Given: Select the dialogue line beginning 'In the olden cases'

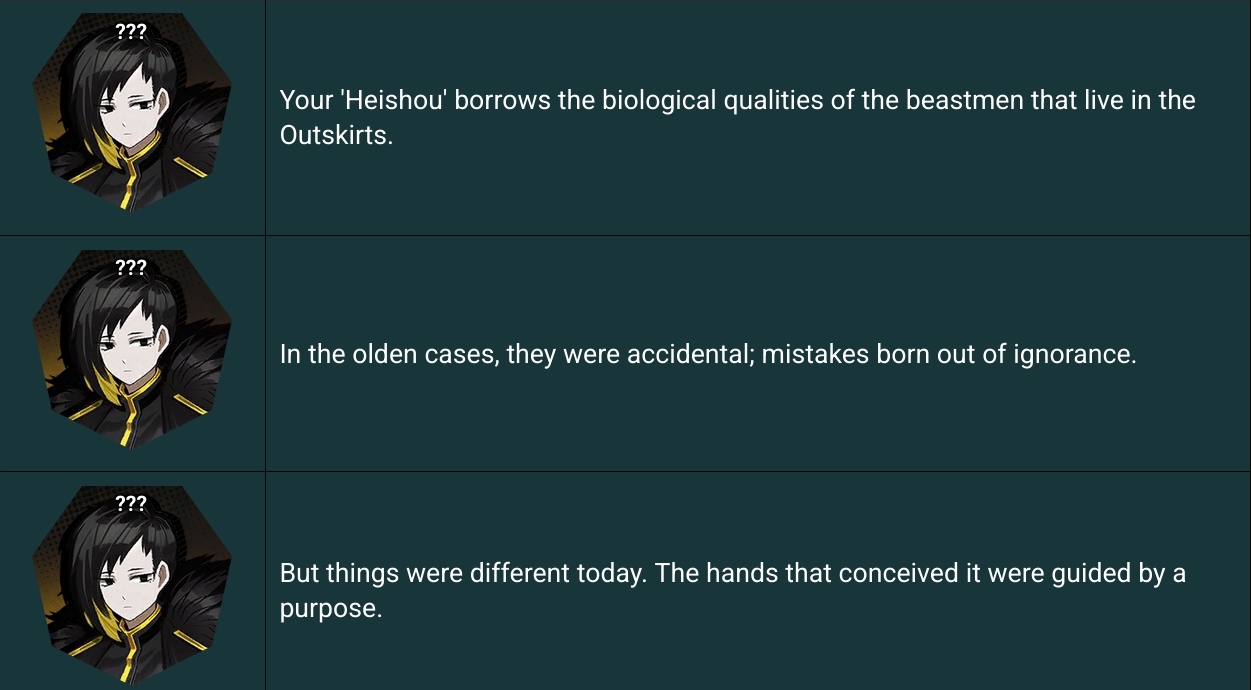Looking at the screenshot, I should tap(708, 355).
